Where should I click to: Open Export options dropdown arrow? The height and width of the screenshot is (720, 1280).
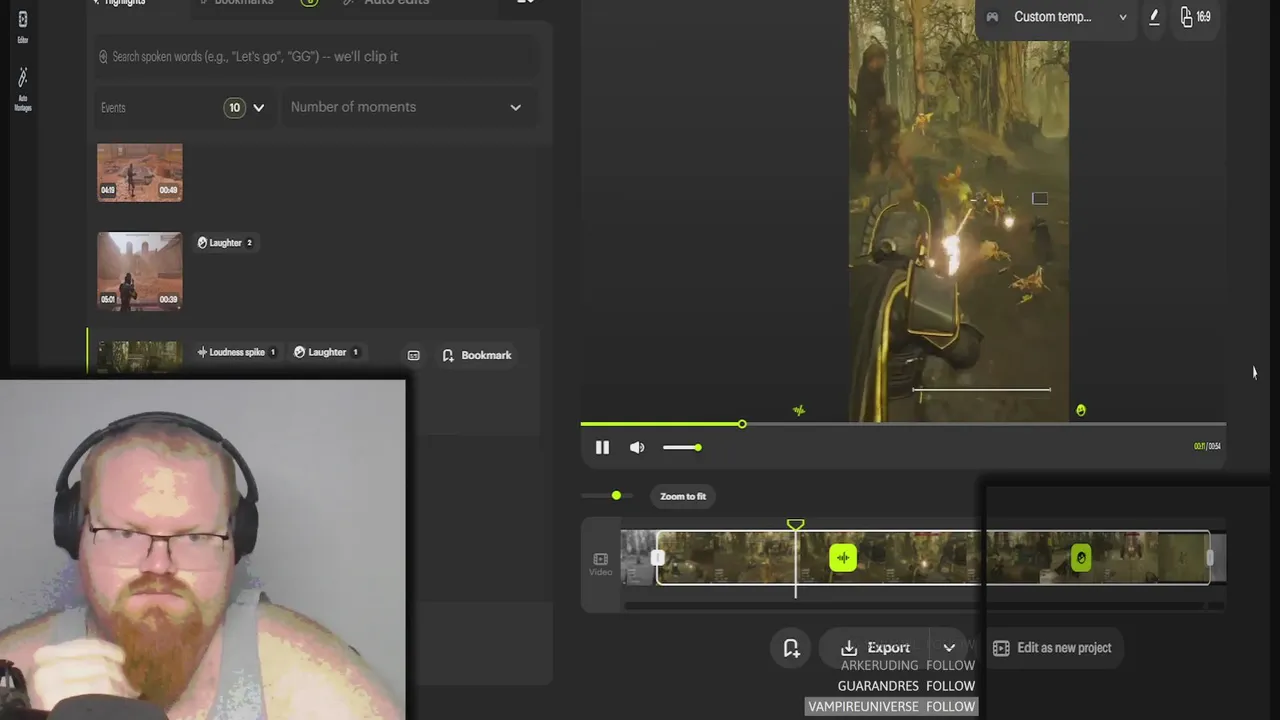click(x=949, y=648)
